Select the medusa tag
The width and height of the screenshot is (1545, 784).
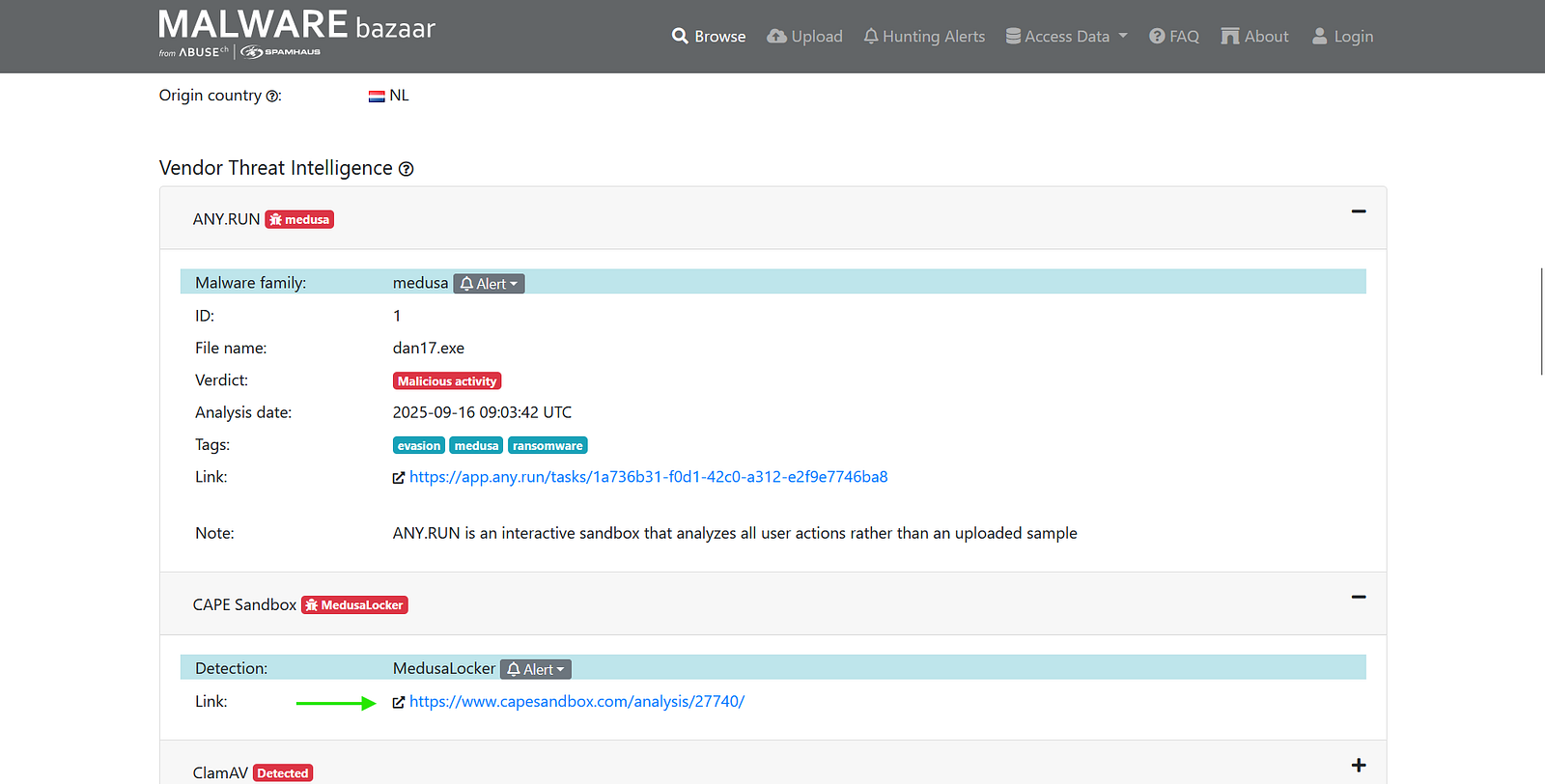476,446
